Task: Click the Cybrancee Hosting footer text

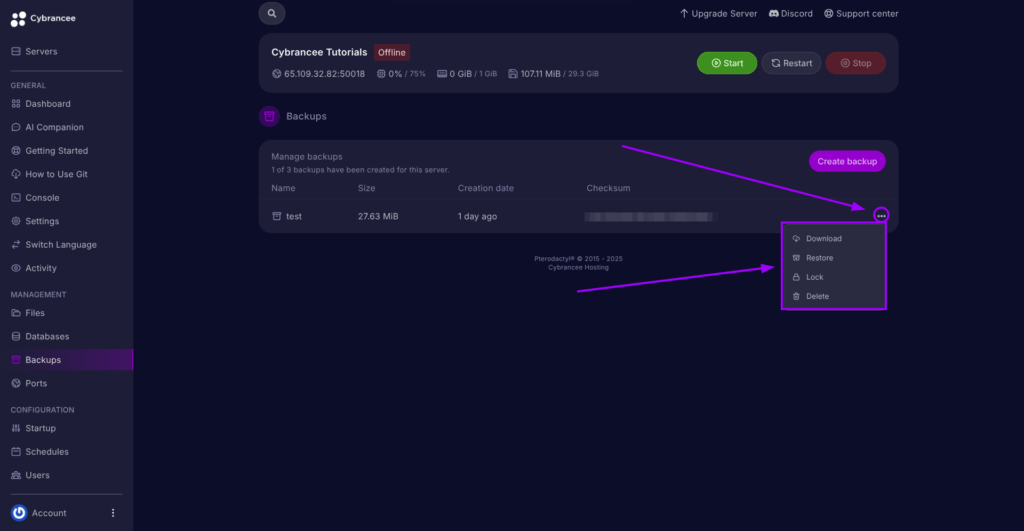Action: [x=579, y=268]
